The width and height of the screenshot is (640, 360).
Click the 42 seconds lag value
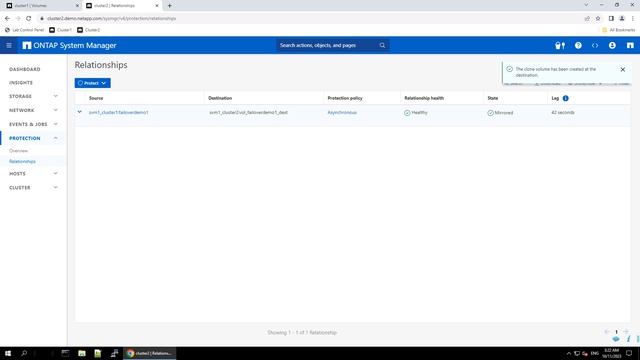(563, 112)
